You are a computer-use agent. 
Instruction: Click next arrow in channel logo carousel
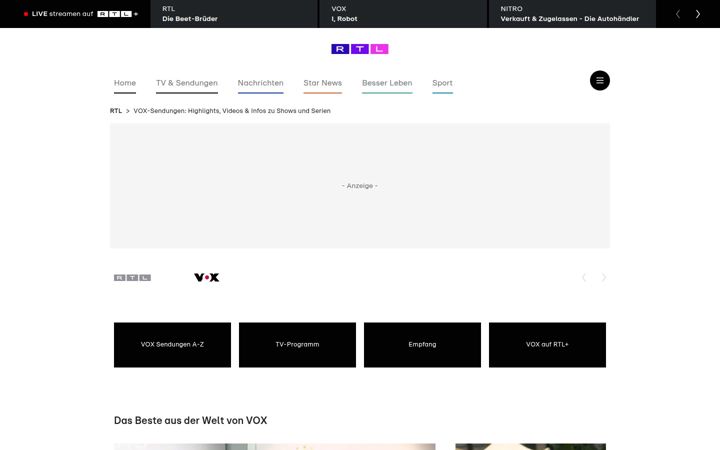(604, 277)
